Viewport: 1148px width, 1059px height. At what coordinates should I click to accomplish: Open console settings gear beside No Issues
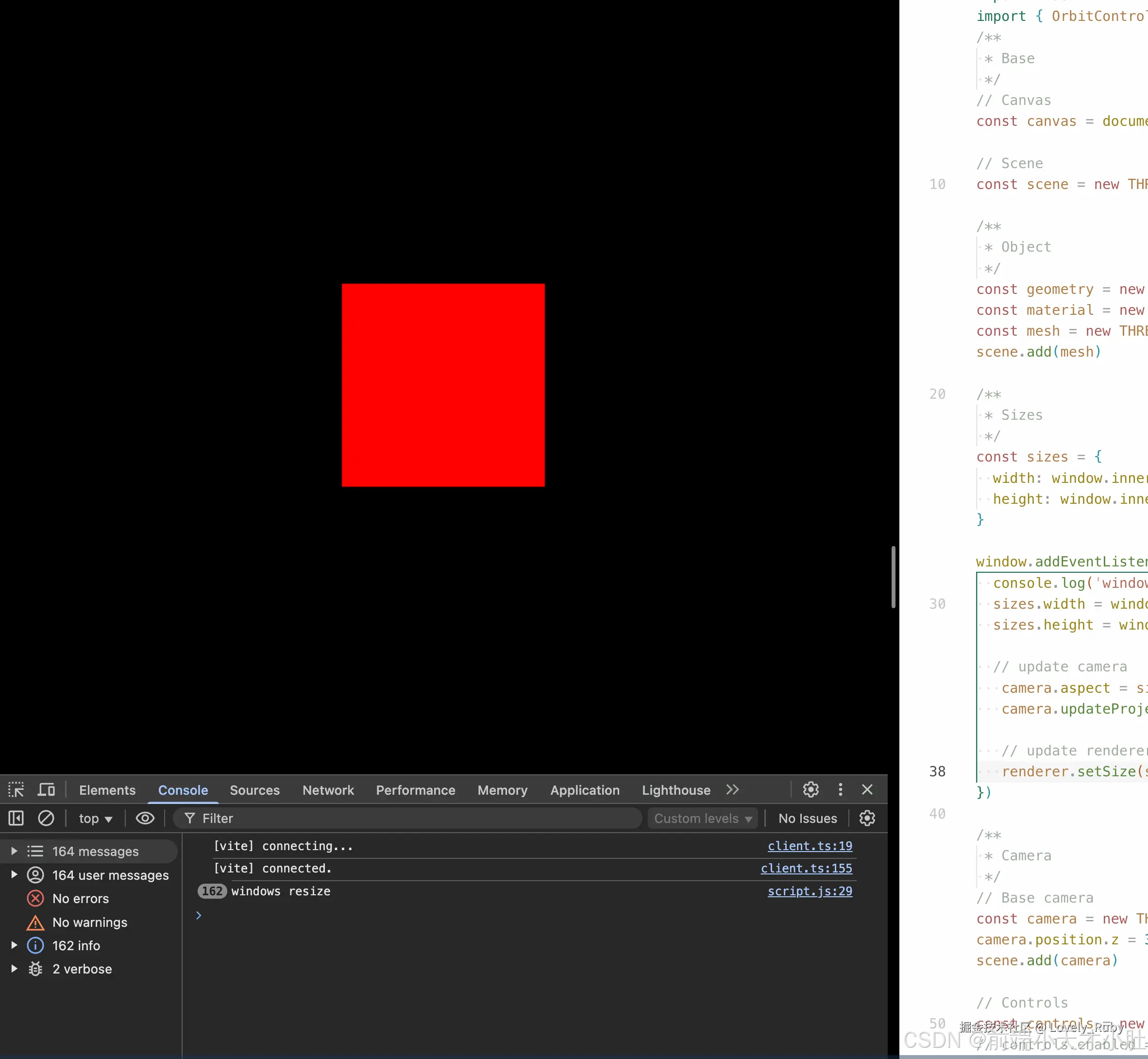[867, 819]
